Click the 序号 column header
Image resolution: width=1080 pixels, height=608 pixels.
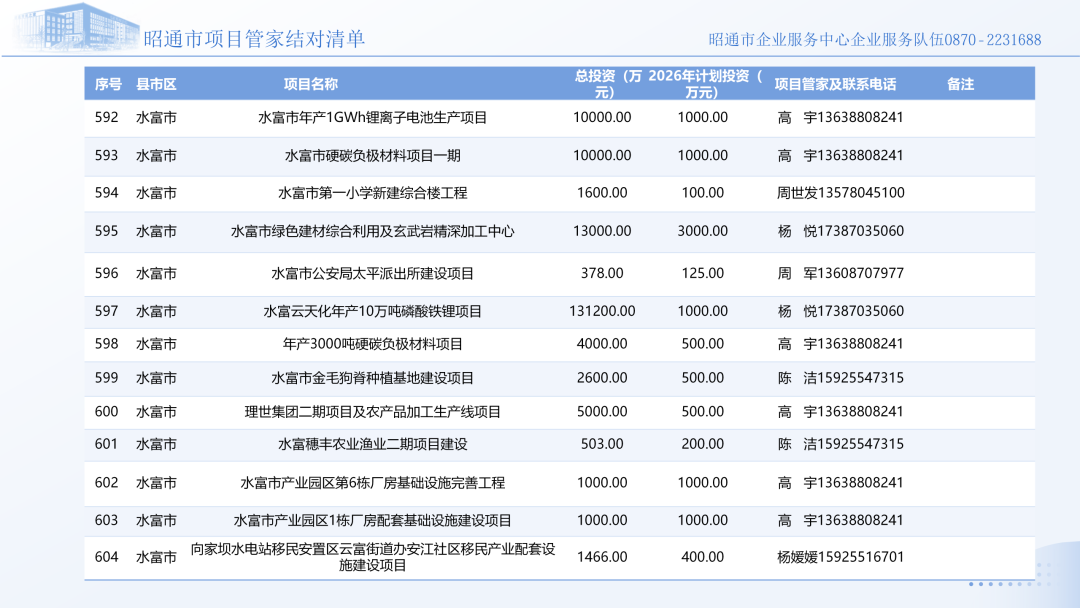(108, 84)
